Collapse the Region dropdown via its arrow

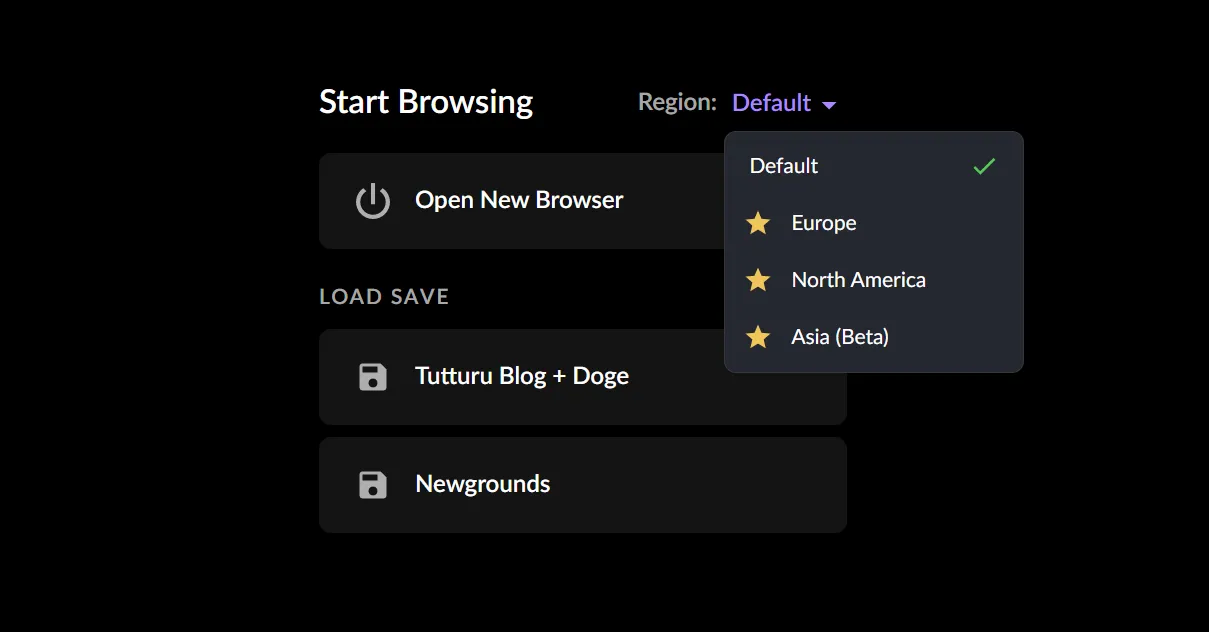click(829, 105)
